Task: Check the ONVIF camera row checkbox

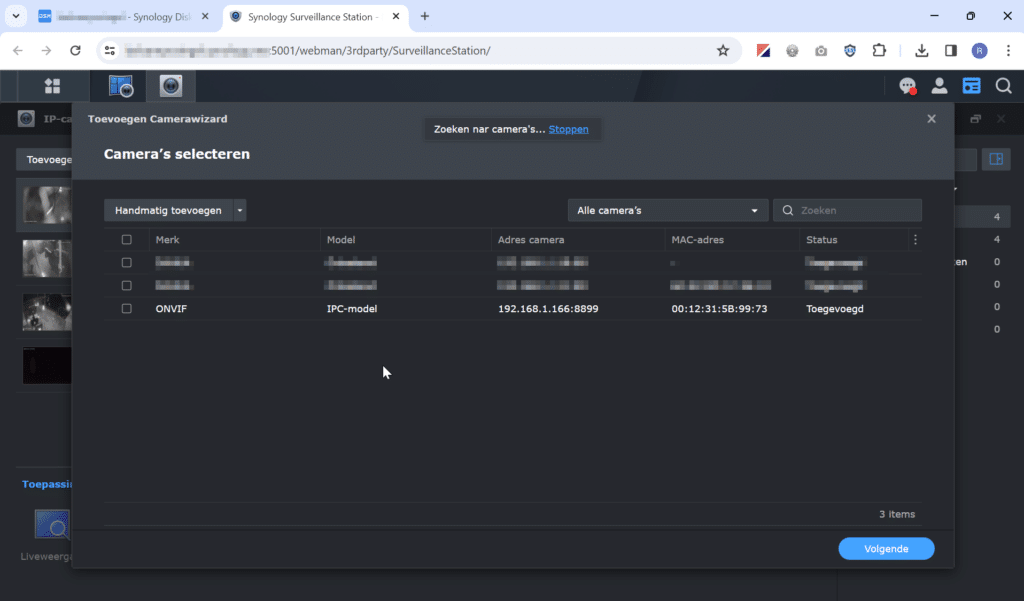Action: pyautogui.click(x=126, y=309)
